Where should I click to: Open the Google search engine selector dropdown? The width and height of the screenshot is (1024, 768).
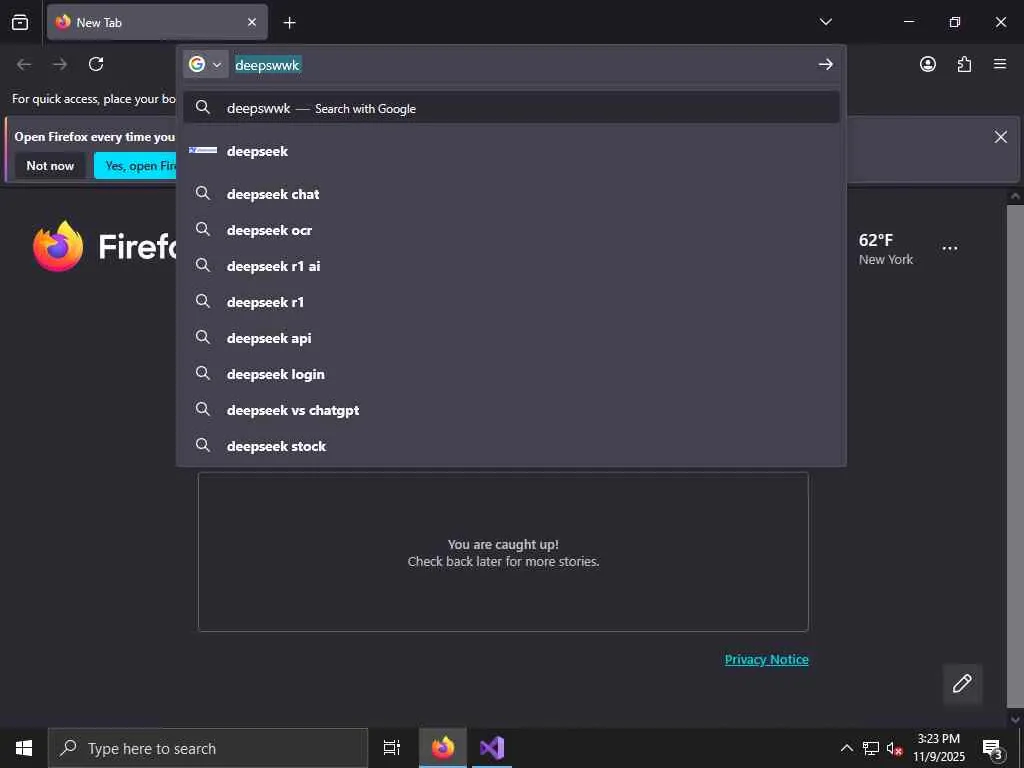pyautogui.click(x=206, y=64)
